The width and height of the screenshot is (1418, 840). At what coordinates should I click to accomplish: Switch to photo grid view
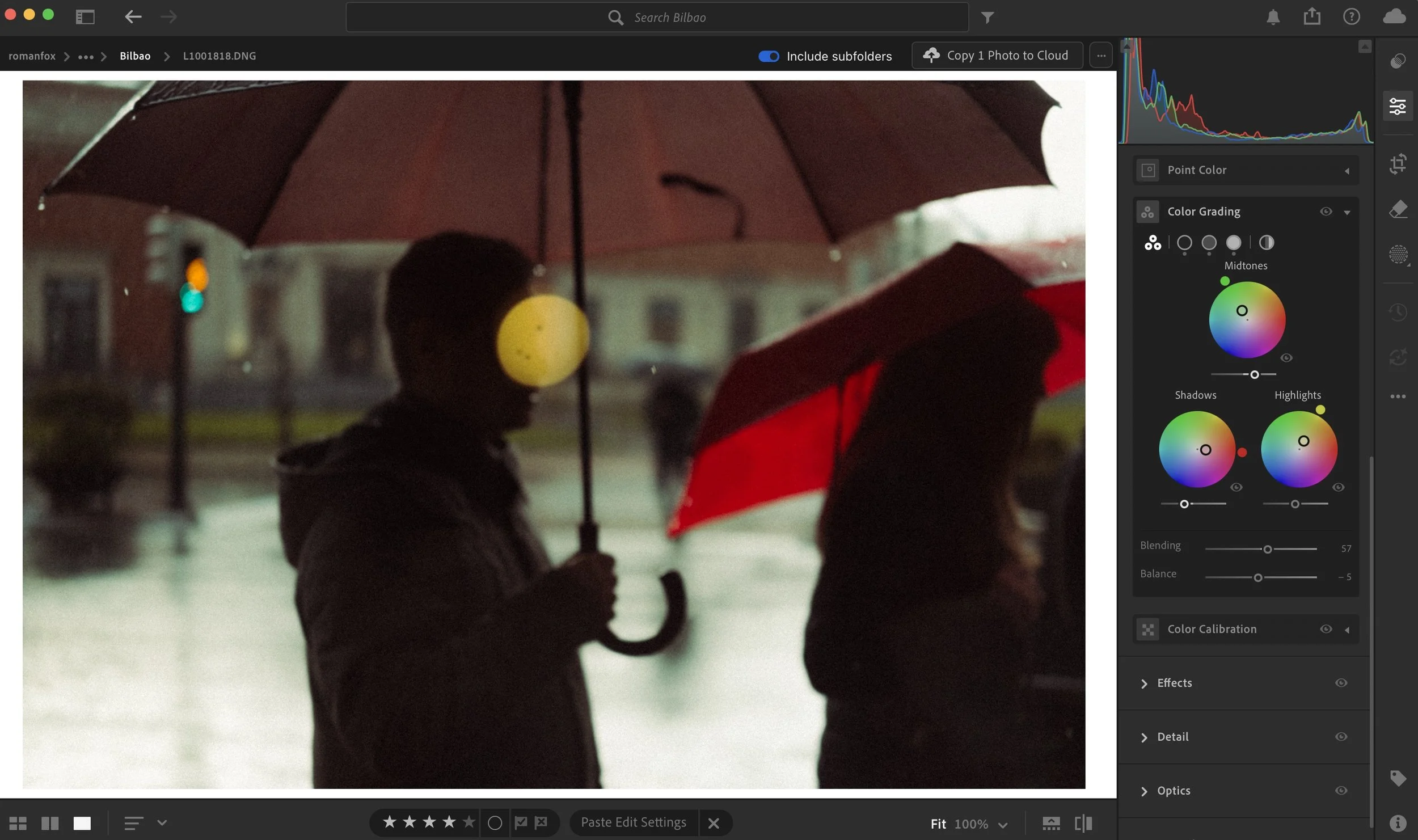click(x=18, y=823)
